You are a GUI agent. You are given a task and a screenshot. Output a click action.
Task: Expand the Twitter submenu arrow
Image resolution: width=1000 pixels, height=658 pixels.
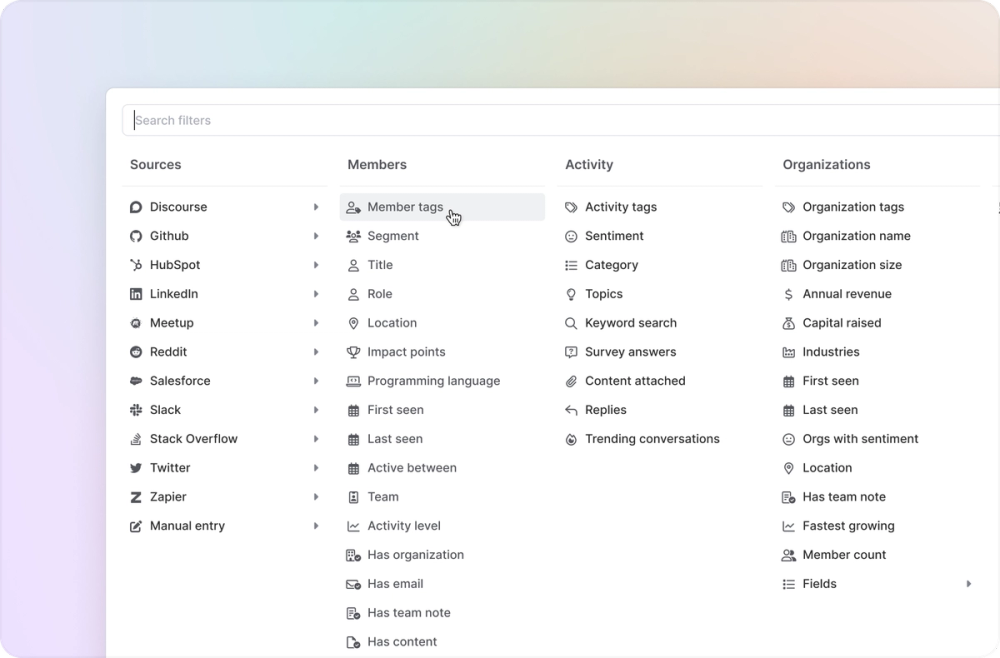(x=316, y=468)
